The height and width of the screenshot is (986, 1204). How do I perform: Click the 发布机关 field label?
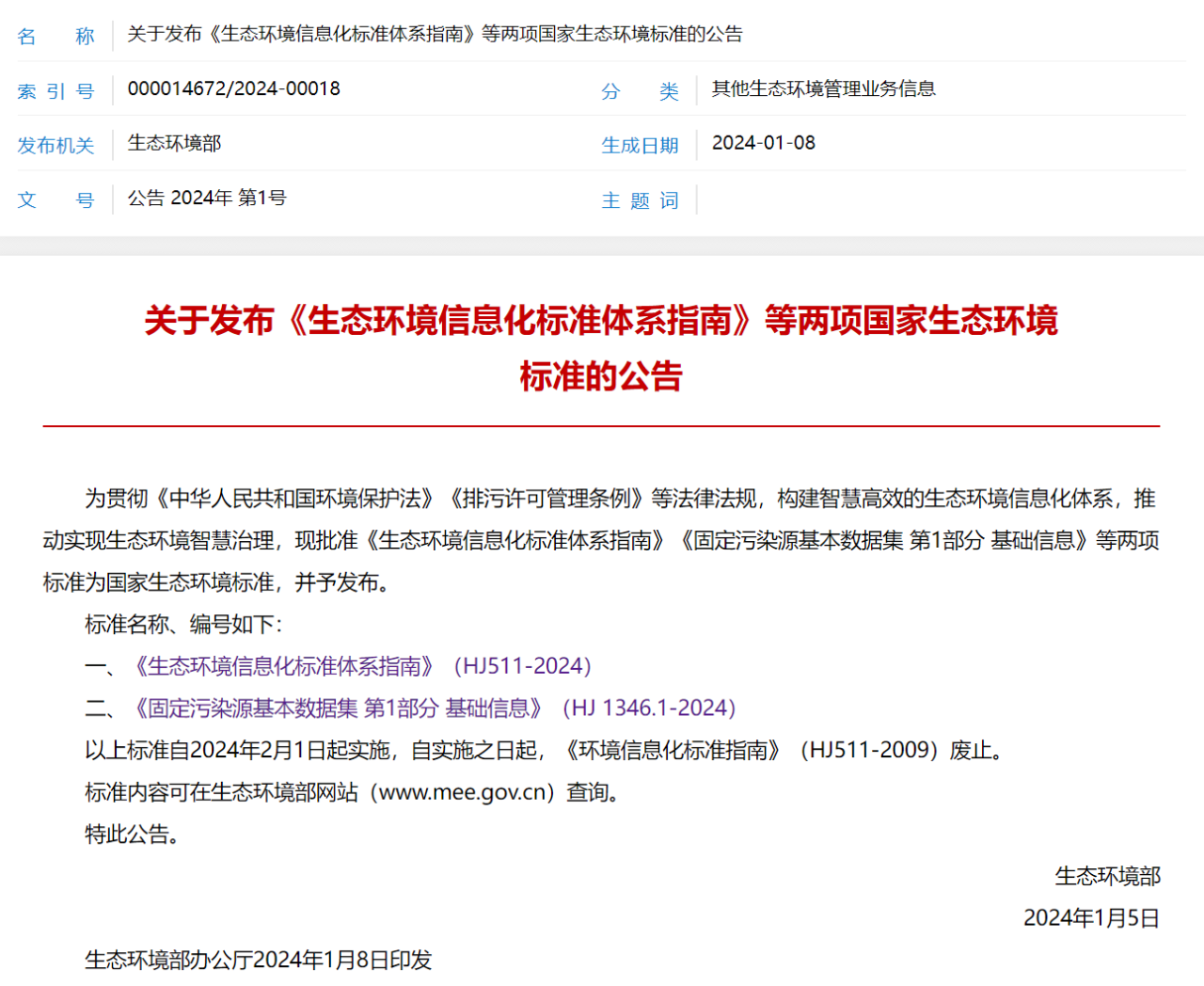click(55, 145)
